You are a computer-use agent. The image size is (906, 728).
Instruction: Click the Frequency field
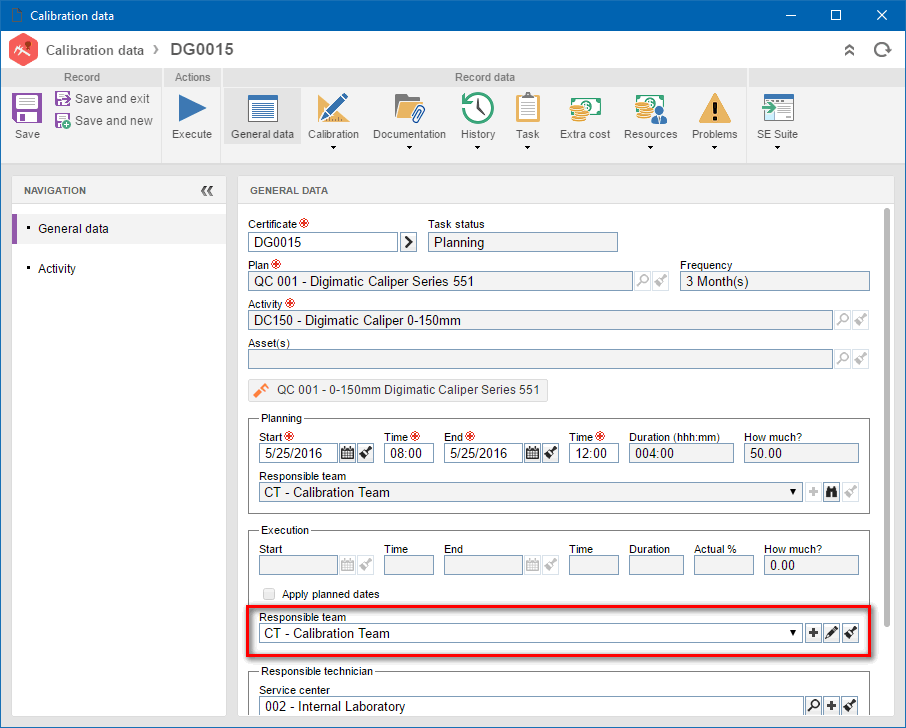click(774, 281)
